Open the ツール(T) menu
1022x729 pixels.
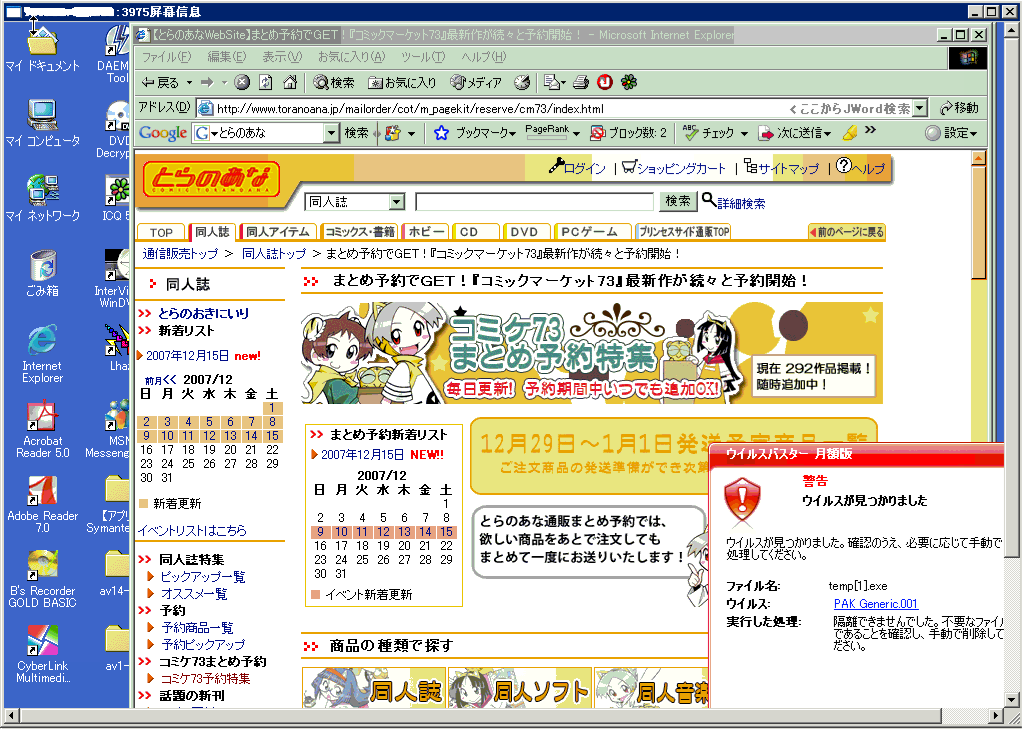tap(423, 57)
